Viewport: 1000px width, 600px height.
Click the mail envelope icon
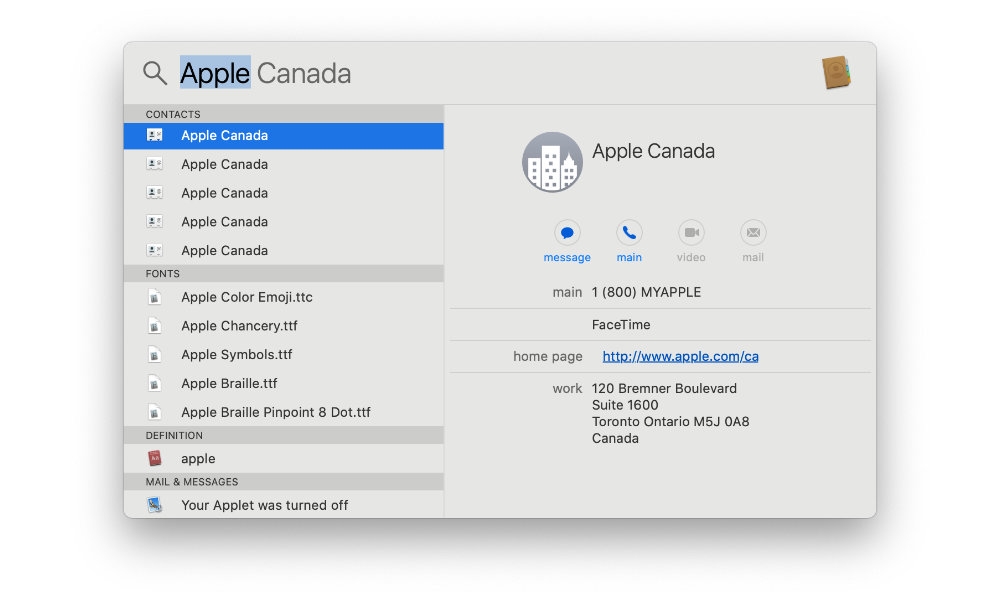752,232
